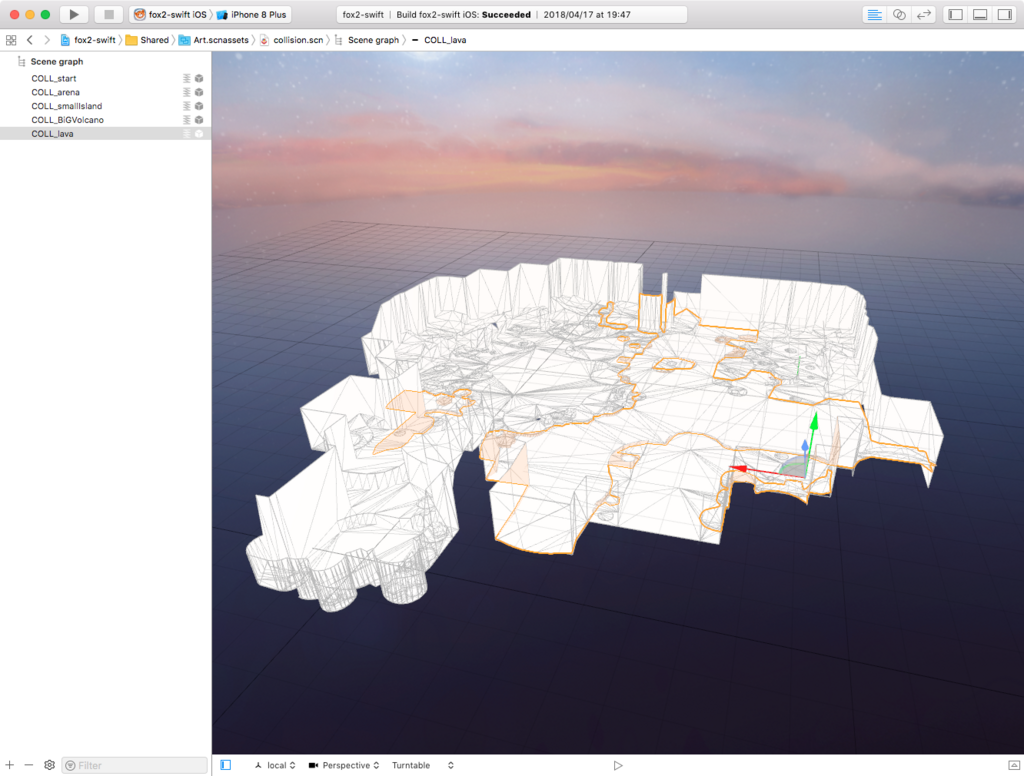This screenshot has width=1024, height=776.
Task: Select COLL_BIGVolcano in scene graph
Action: 67,120
